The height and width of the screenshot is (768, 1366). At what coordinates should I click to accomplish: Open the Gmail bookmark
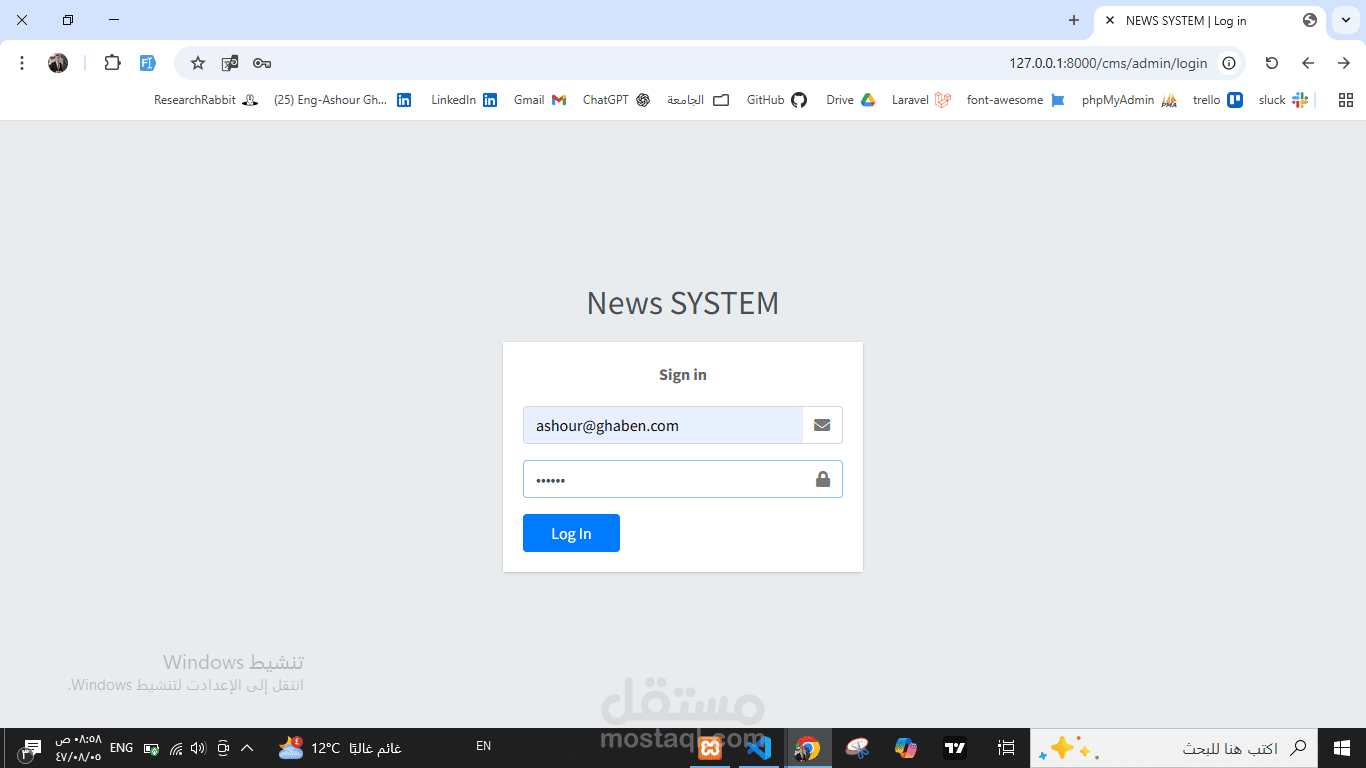(532, 99)
